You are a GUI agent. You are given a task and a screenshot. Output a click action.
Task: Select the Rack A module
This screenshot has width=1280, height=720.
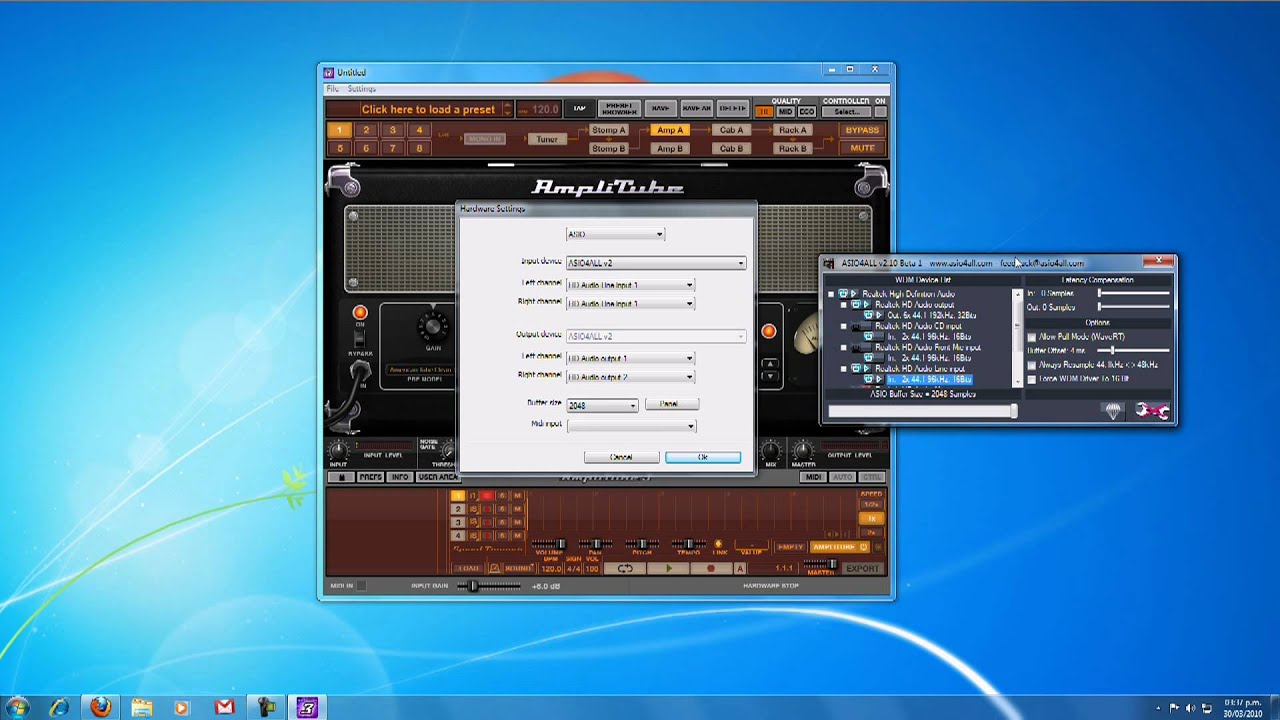click(792, 130)
